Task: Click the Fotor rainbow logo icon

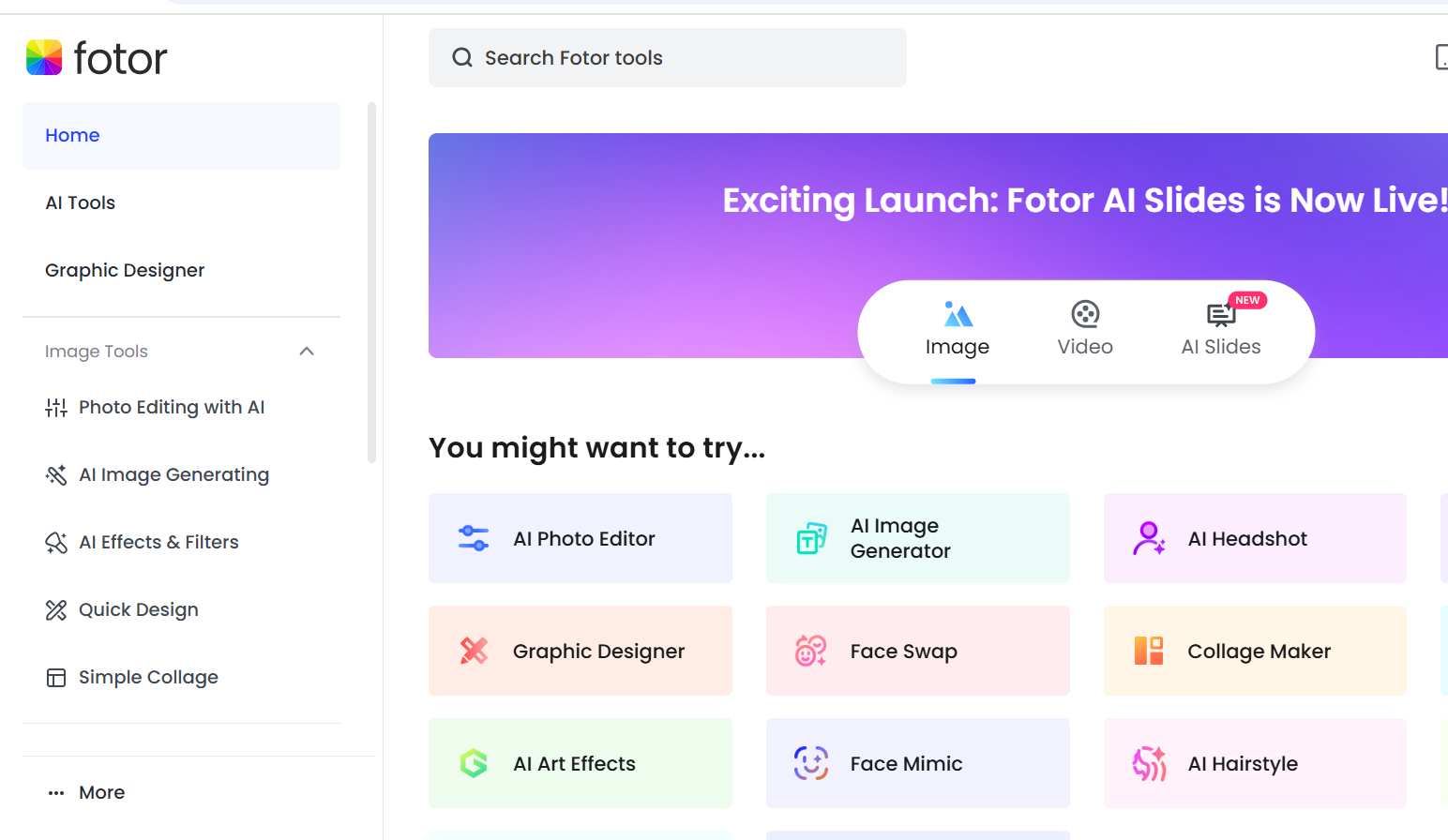Action: click(x=44, y=57)
